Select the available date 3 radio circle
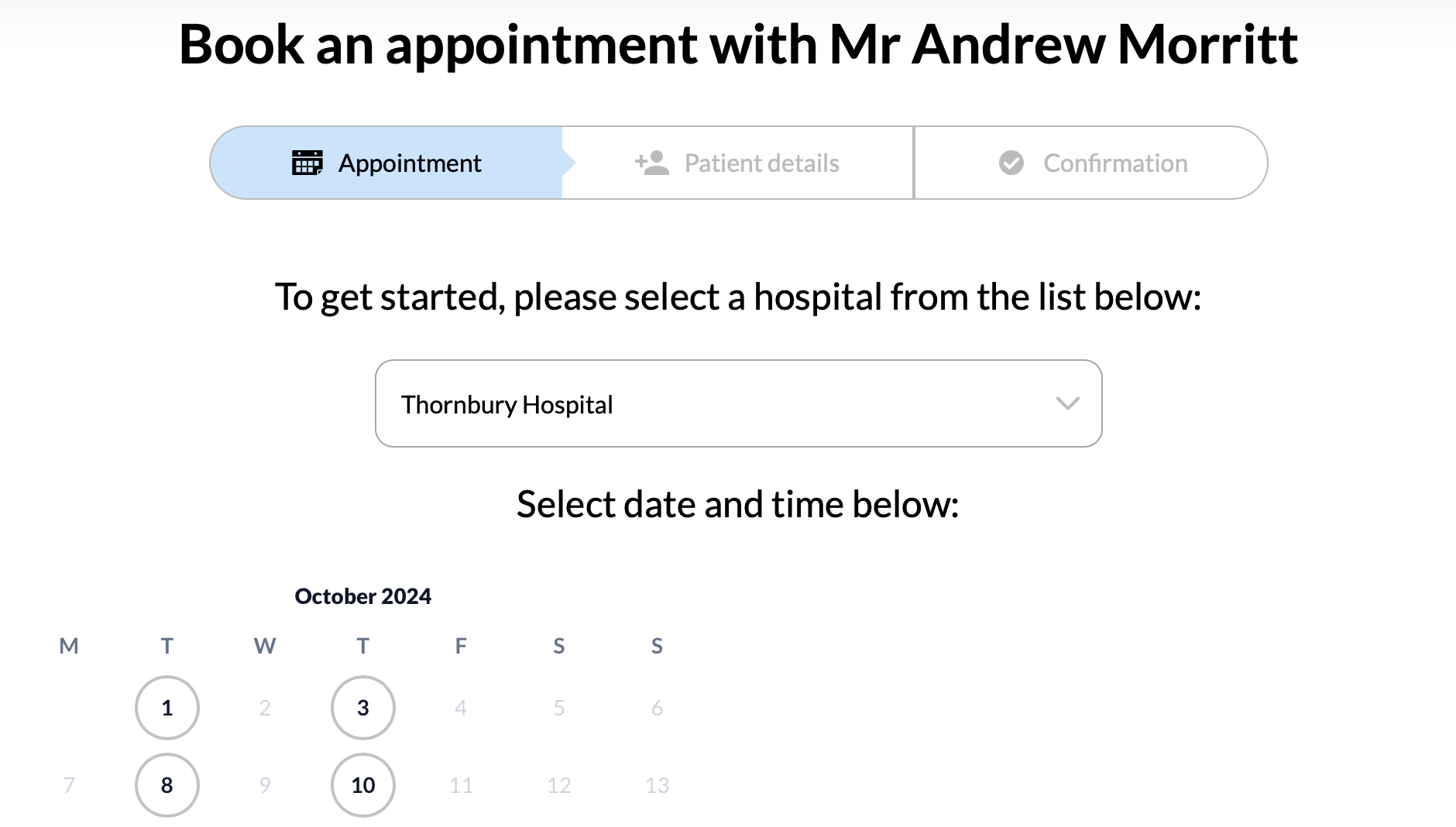This screenshot has height=827, width=1456. tap(362, 707)
